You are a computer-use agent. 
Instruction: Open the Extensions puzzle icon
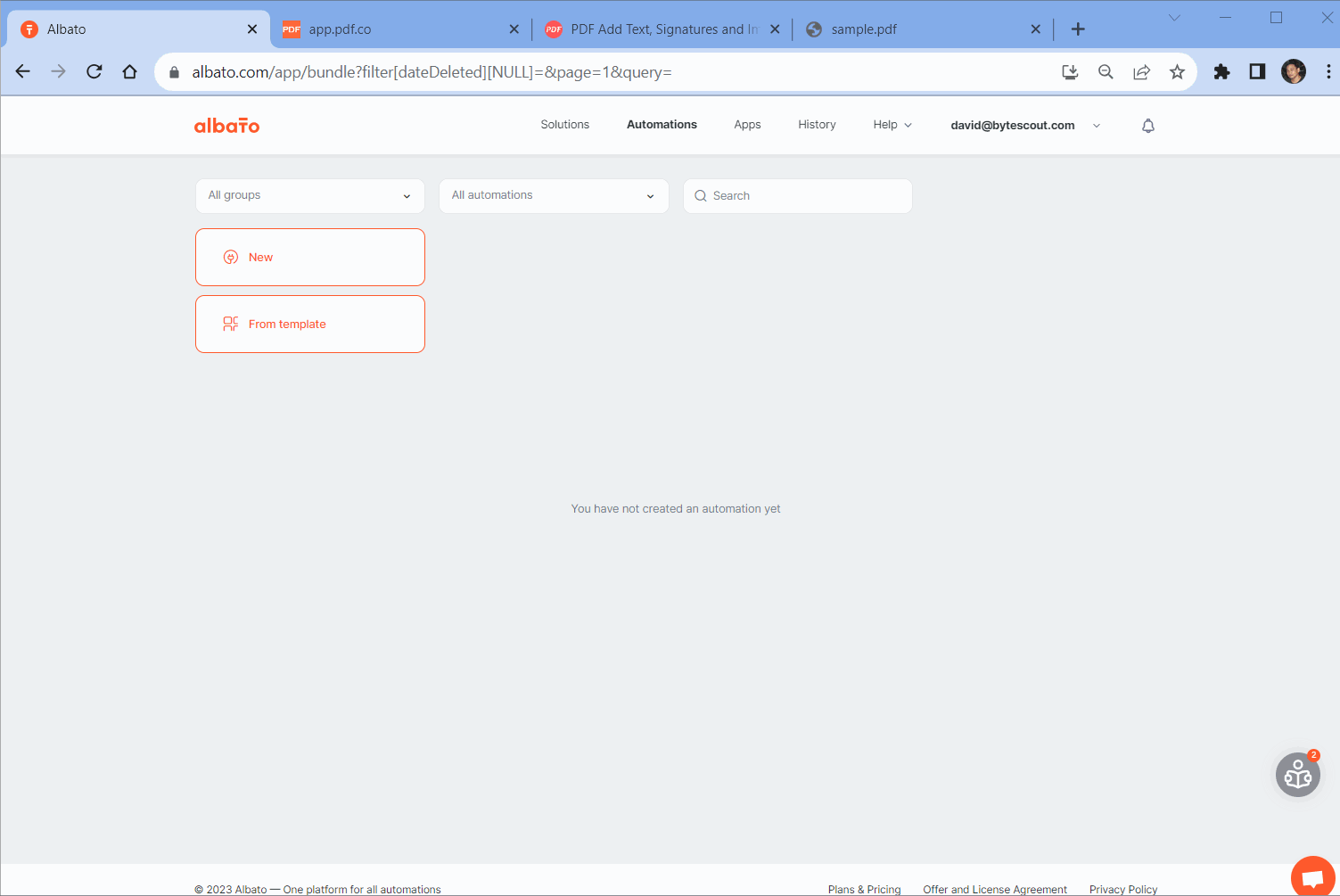(1221, 72)
